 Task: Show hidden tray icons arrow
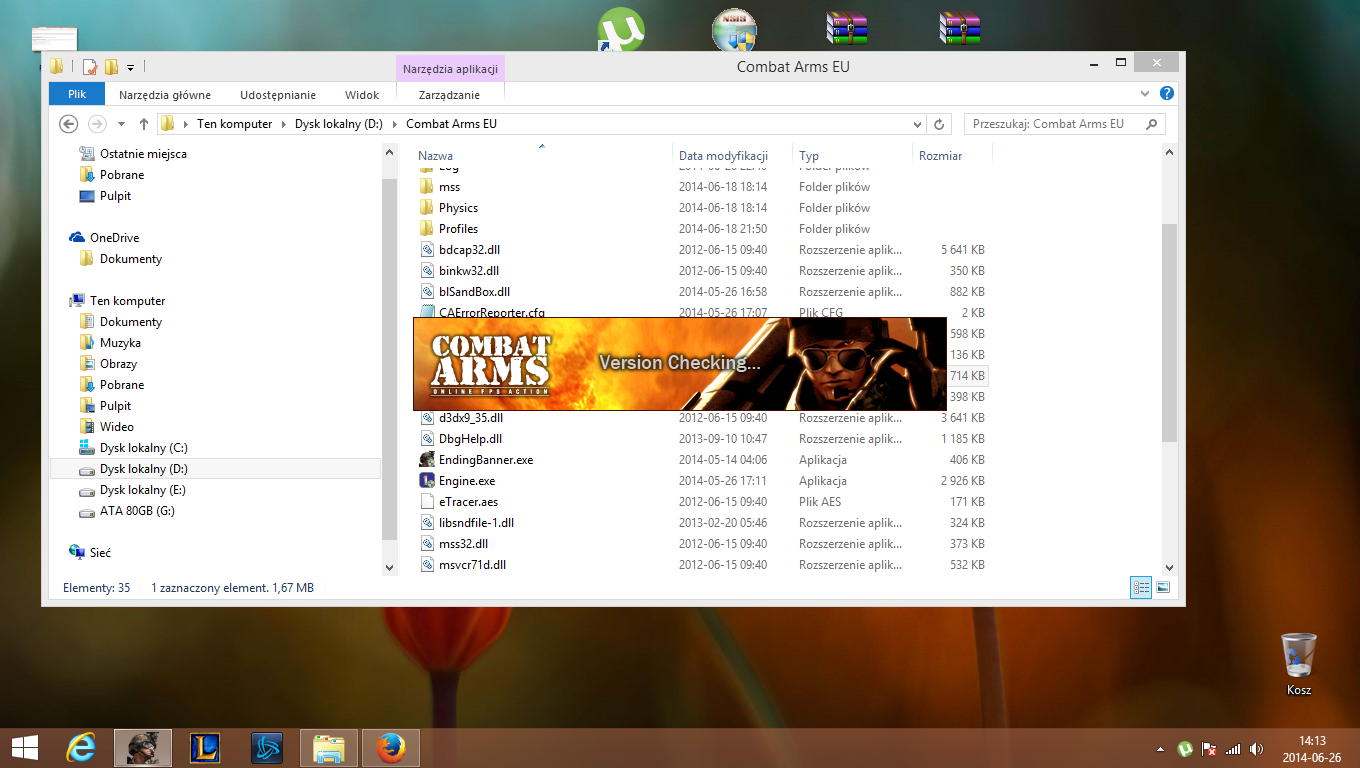coord(1161,748)
